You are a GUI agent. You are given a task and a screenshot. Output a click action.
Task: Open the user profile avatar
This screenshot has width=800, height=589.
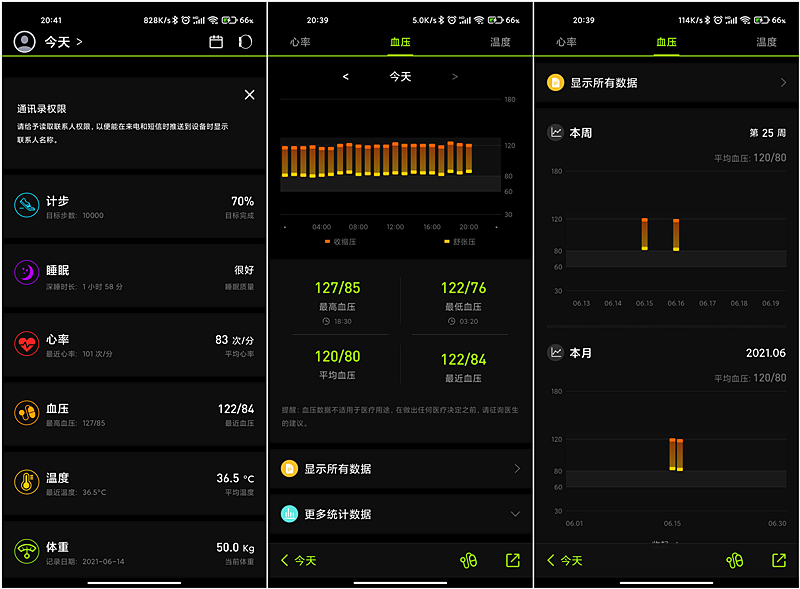(x=24, y=42)
